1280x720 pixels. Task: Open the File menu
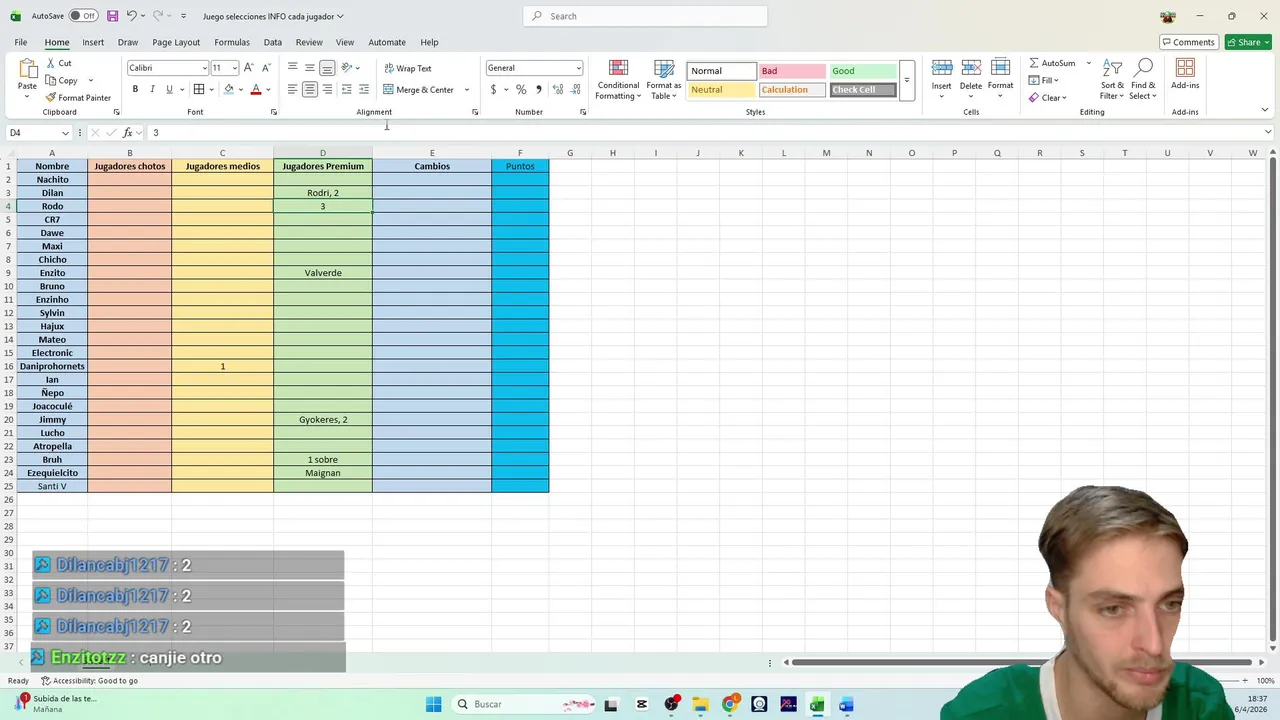point(21,42)
